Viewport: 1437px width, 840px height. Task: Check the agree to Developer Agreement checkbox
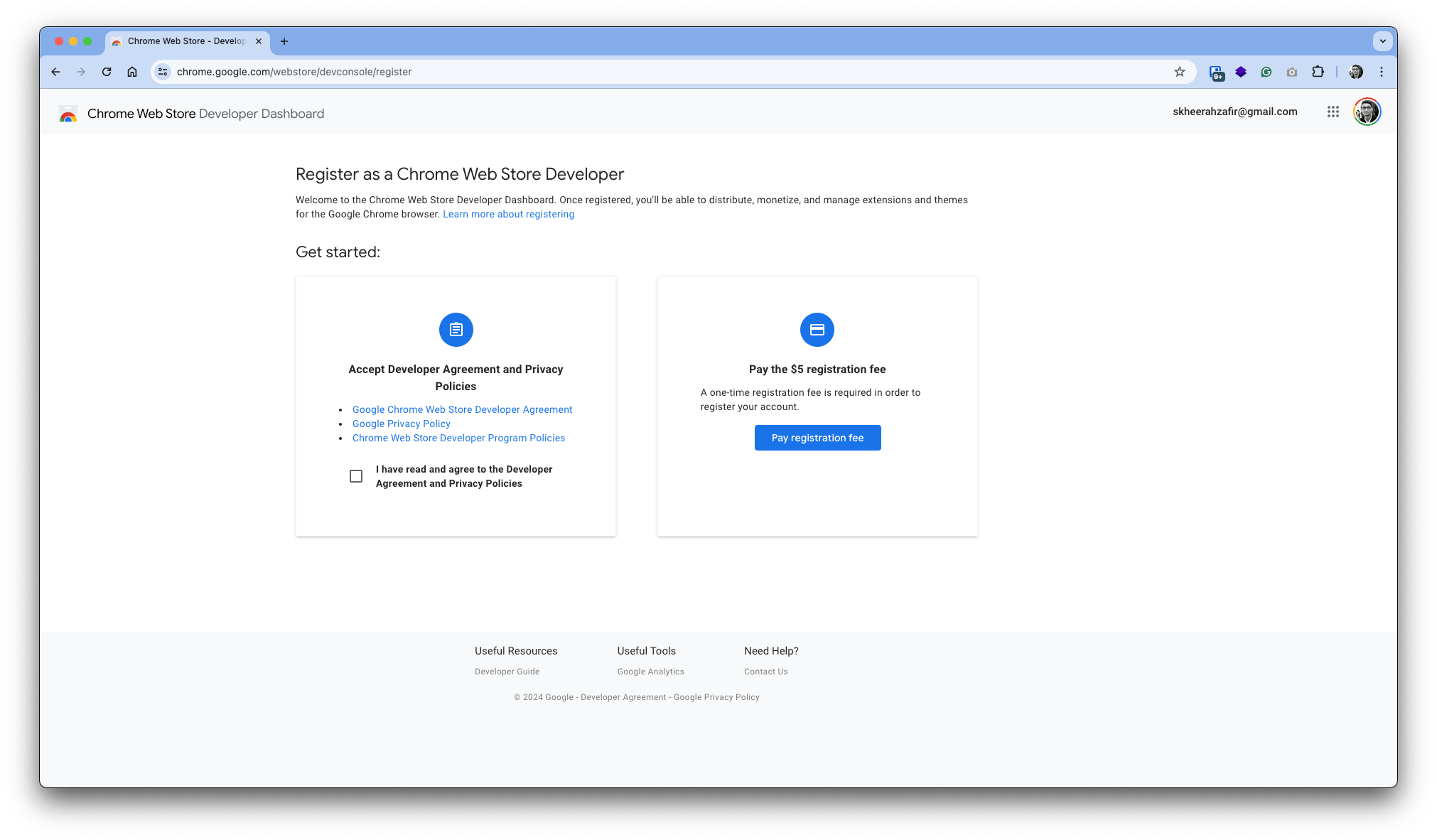coord(356,476)
